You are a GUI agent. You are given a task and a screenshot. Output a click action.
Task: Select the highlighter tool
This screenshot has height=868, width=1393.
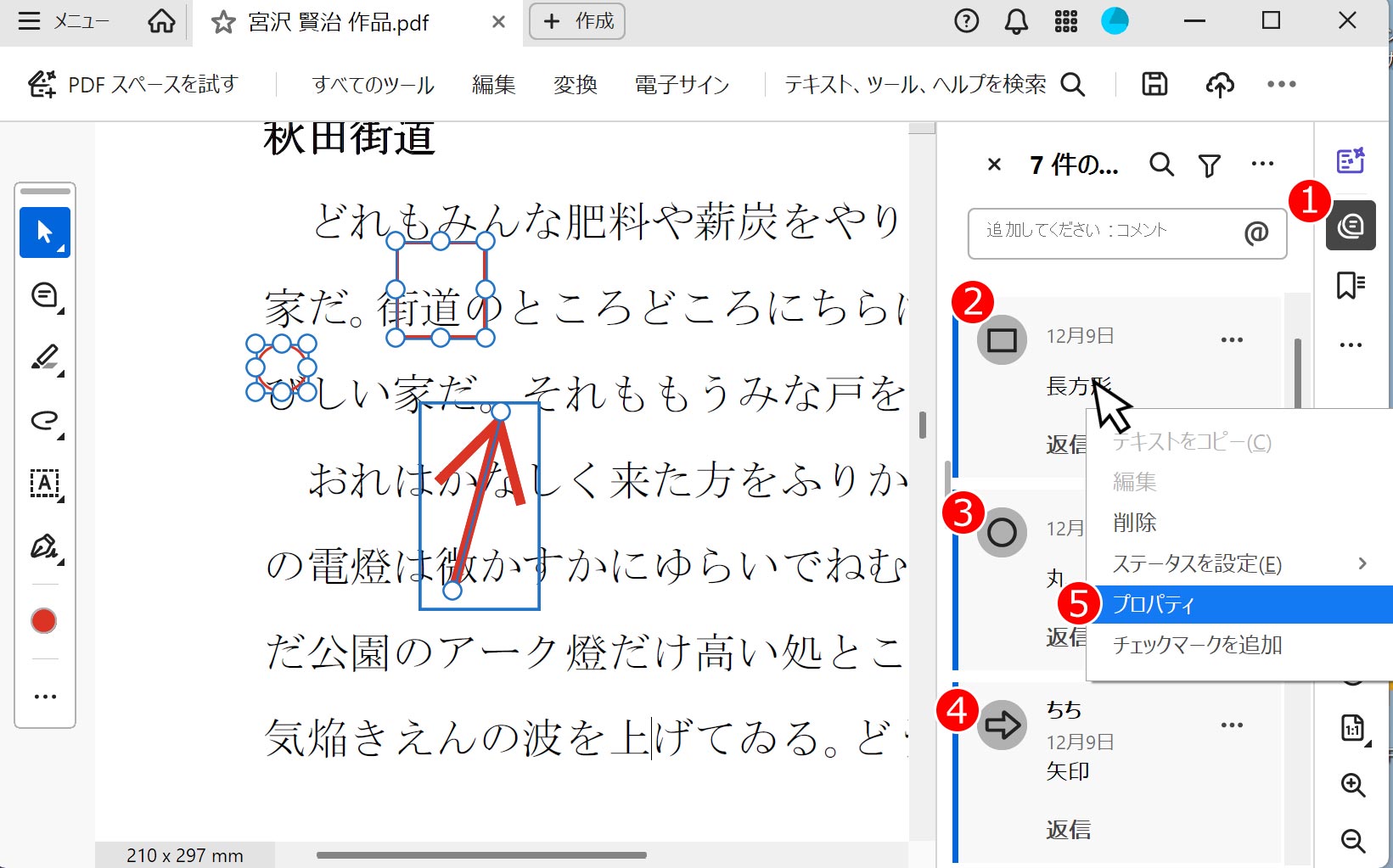pos(44,358)
